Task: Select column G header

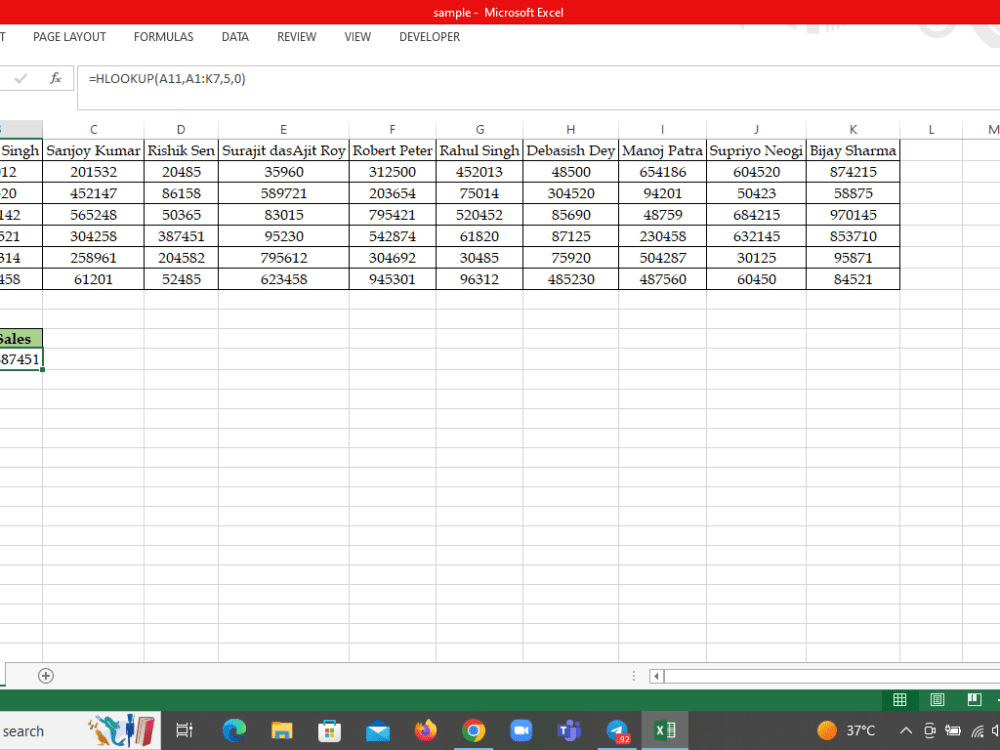Action: tap(480, 129)
